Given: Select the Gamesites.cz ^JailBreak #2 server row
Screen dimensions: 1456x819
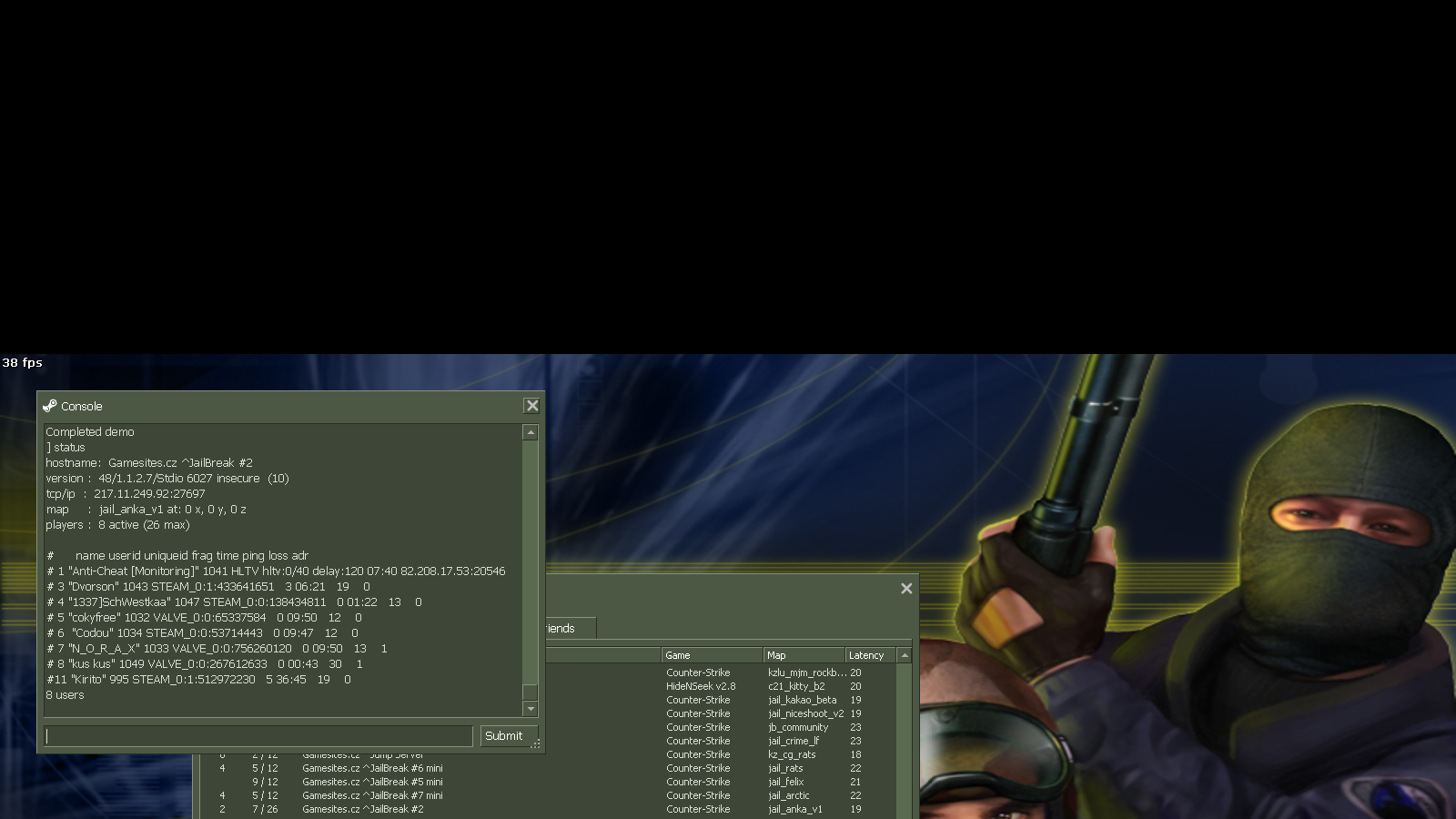Looking at the screenshot, I should pos(549,809).
